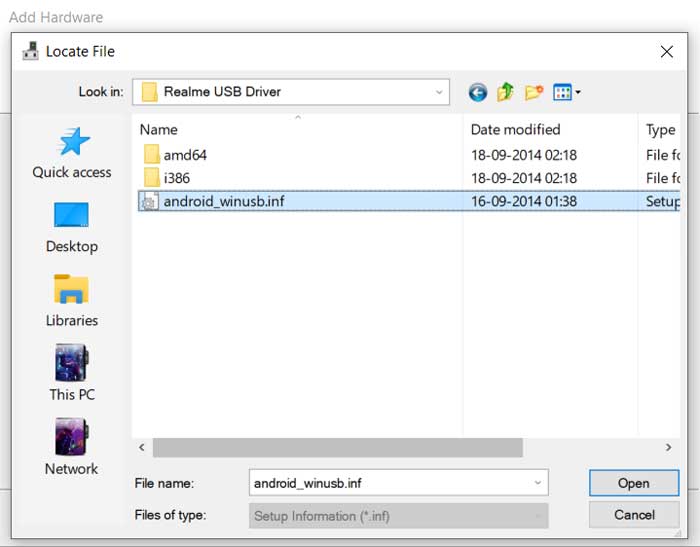
Task: Open Libraries in the sidebar
Action: point(72,301)
